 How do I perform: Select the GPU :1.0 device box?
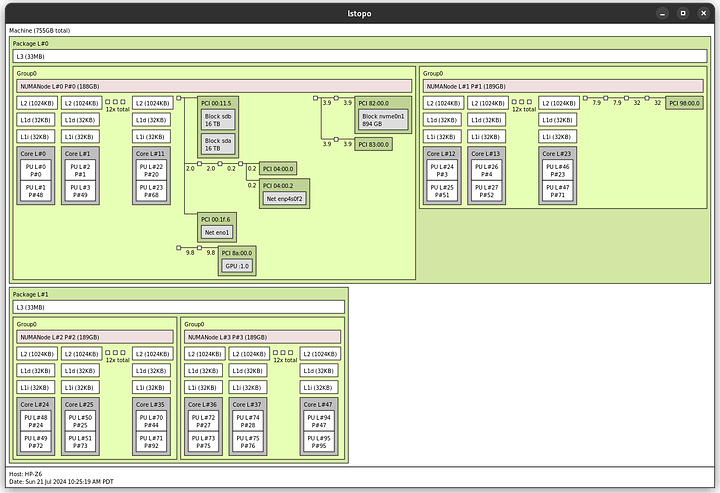pyautogui.click(x=236, y=265)
